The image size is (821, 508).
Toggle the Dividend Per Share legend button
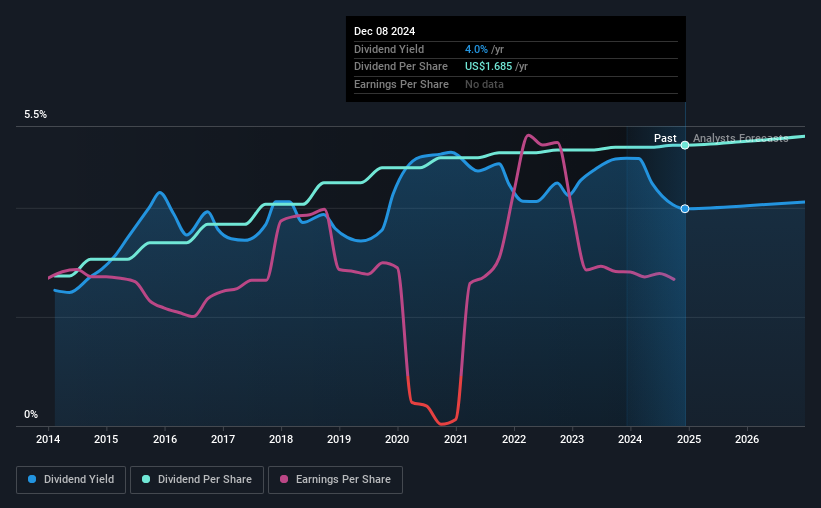tap(197, 480)
